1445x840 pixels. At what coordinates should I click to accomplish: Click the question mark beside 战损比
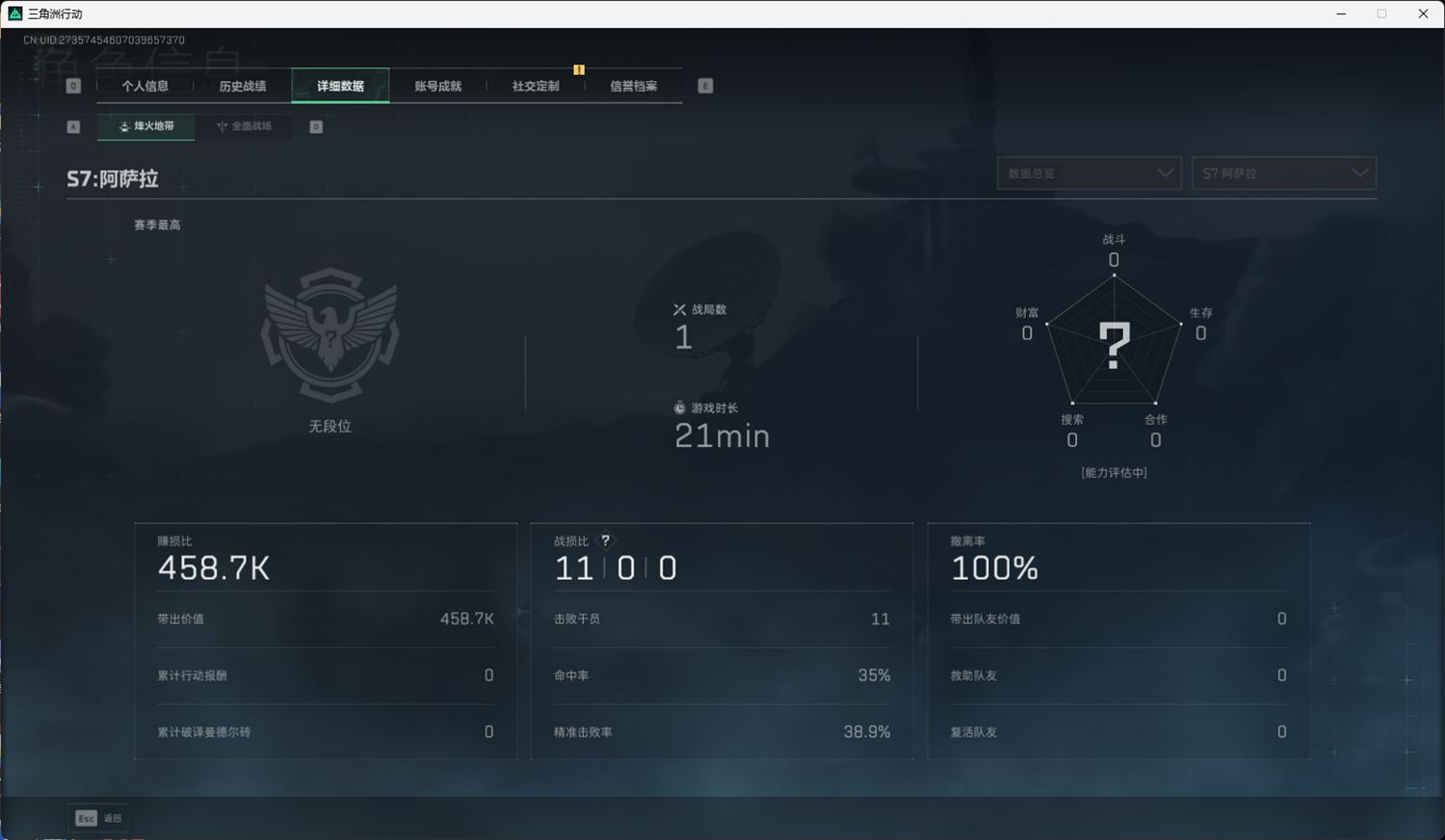[x=605, y=540]
